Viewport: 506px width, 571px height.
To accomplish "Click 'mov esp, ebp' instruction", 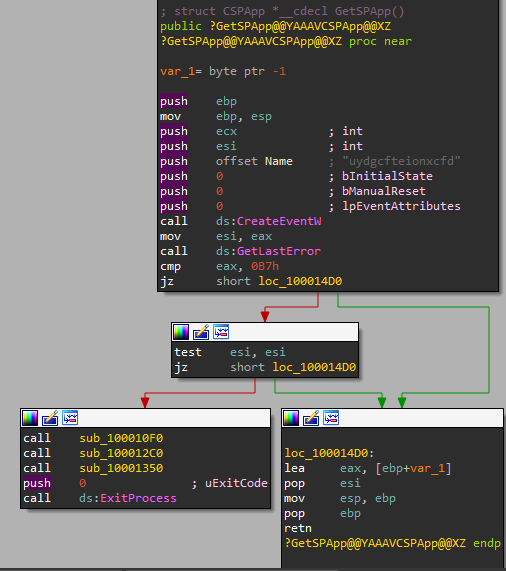I will [x=340, y=498].
